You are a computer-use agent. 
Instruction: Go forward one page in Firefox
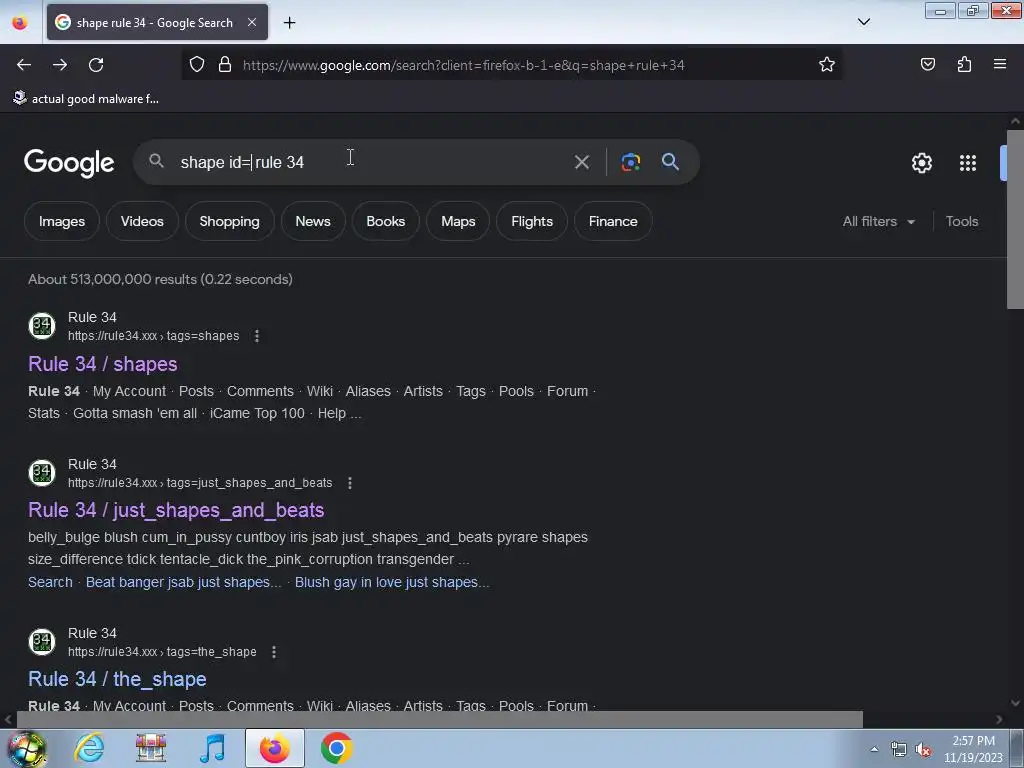[60, 65]
